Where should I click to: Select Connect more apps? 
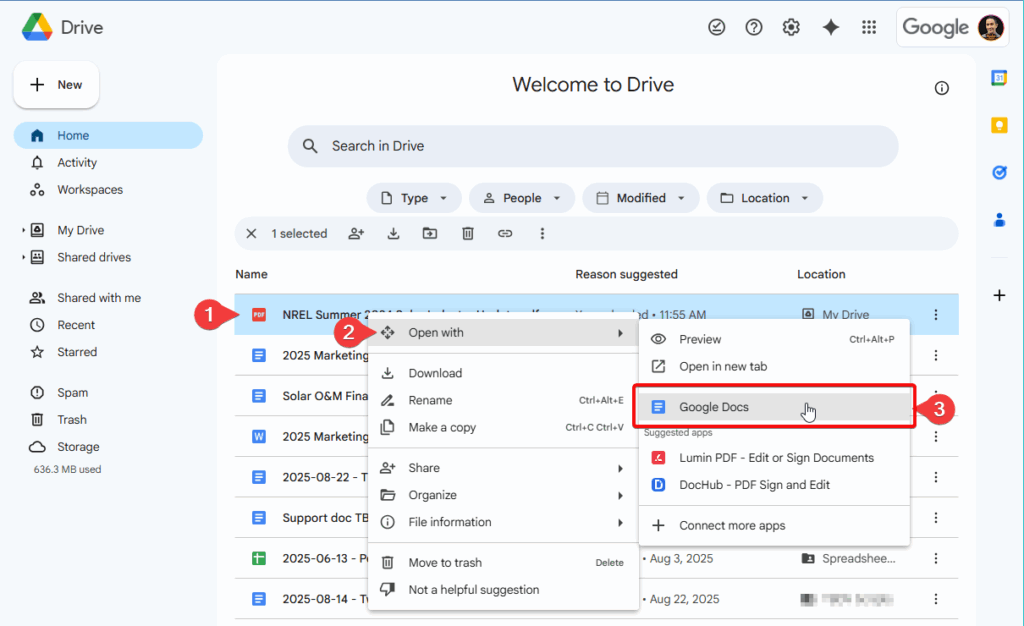coord(774,525)
